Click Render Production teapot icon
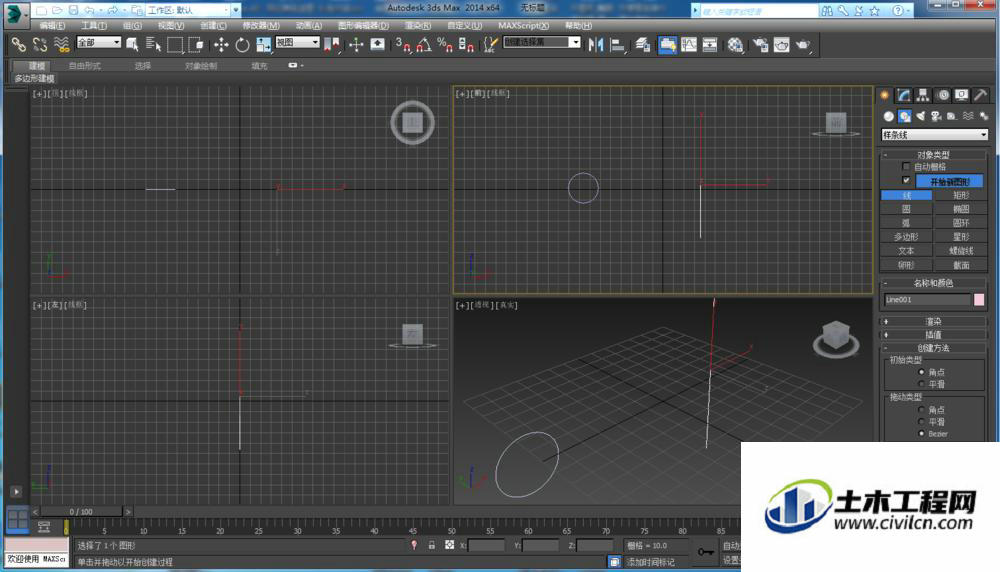 pos(803,44)
